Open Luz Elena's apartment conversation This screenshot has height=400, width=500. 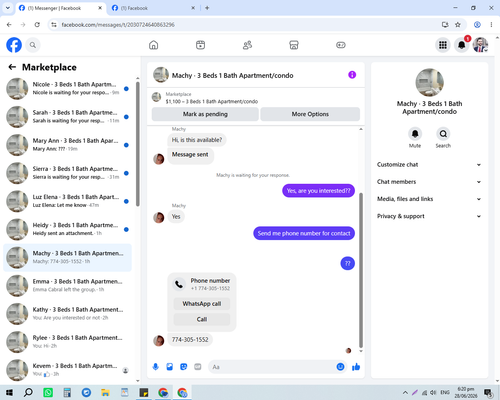tap(67, 201)
